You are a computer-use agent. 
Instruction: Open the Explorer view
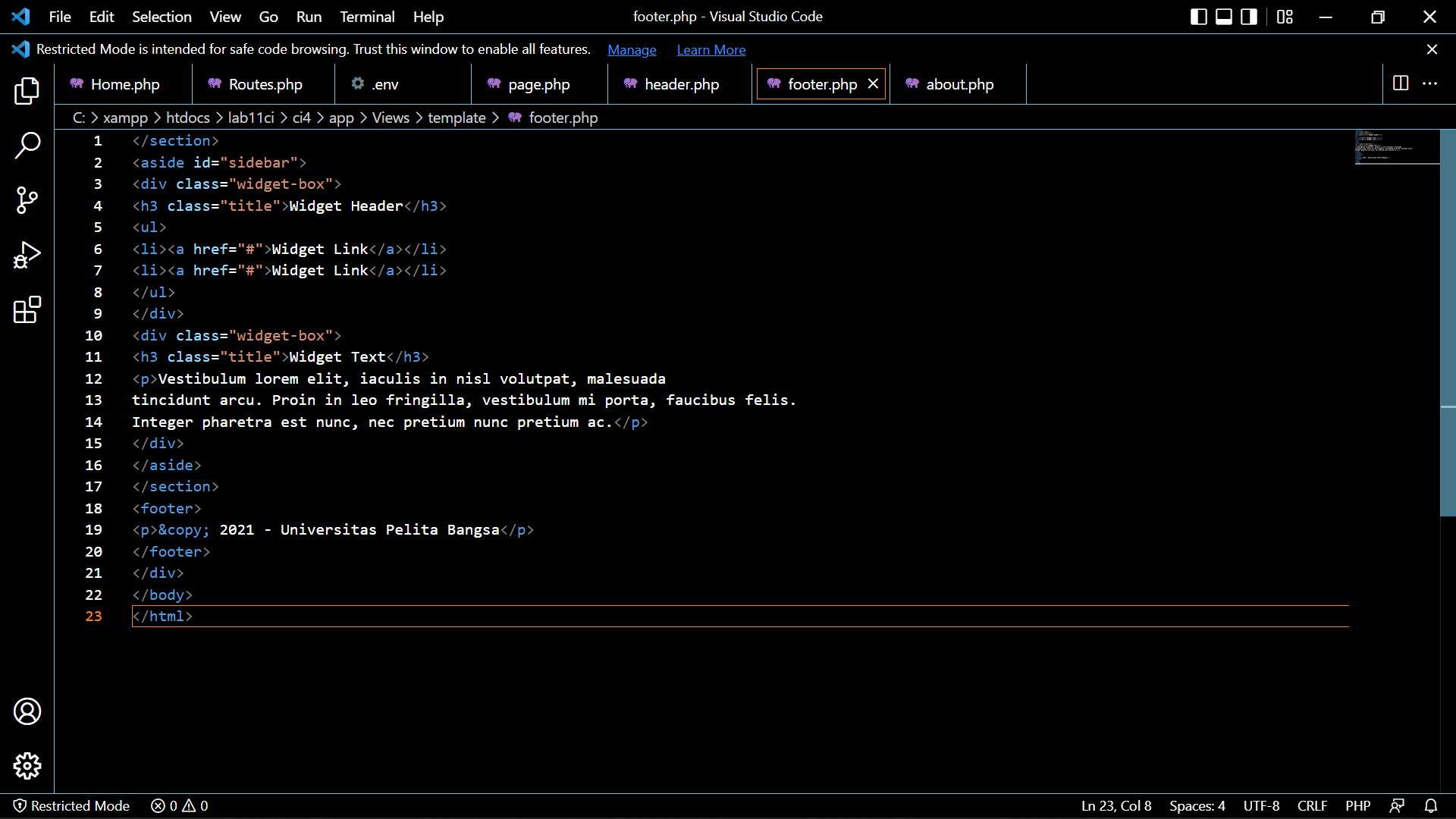(27, 91)
